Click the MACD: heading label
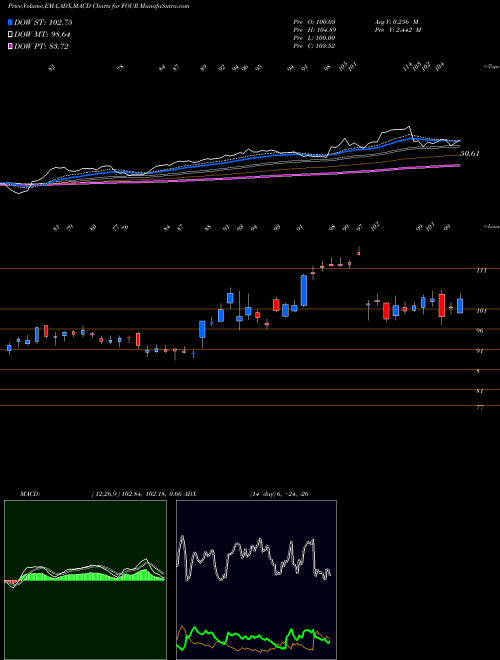Viewport: 500px width, 660px height. point(30,494)
